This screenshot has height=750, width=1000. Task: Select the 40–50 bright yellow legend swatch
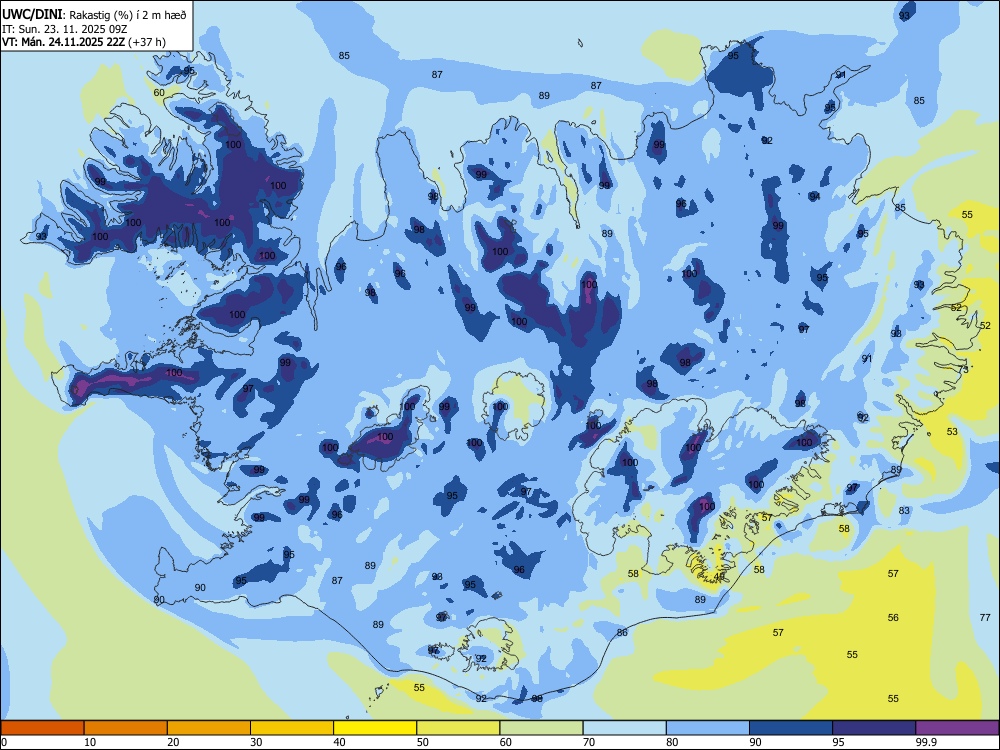click(375, 728)
